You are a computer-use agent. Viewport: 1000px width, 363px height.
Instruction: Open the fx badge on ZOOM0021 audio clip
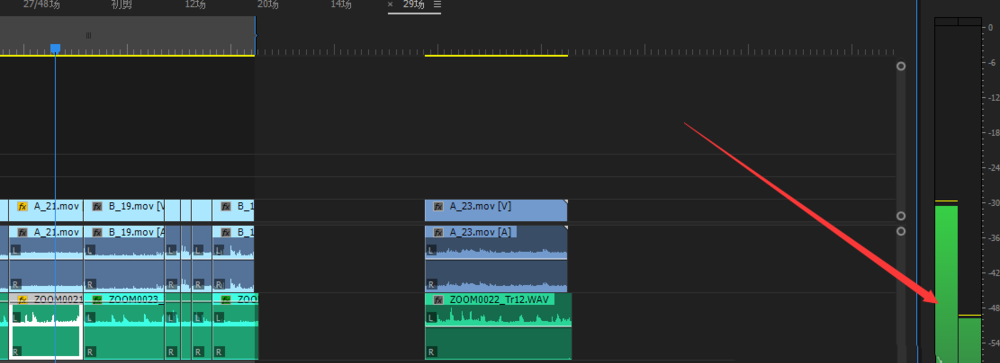(22, 299)
